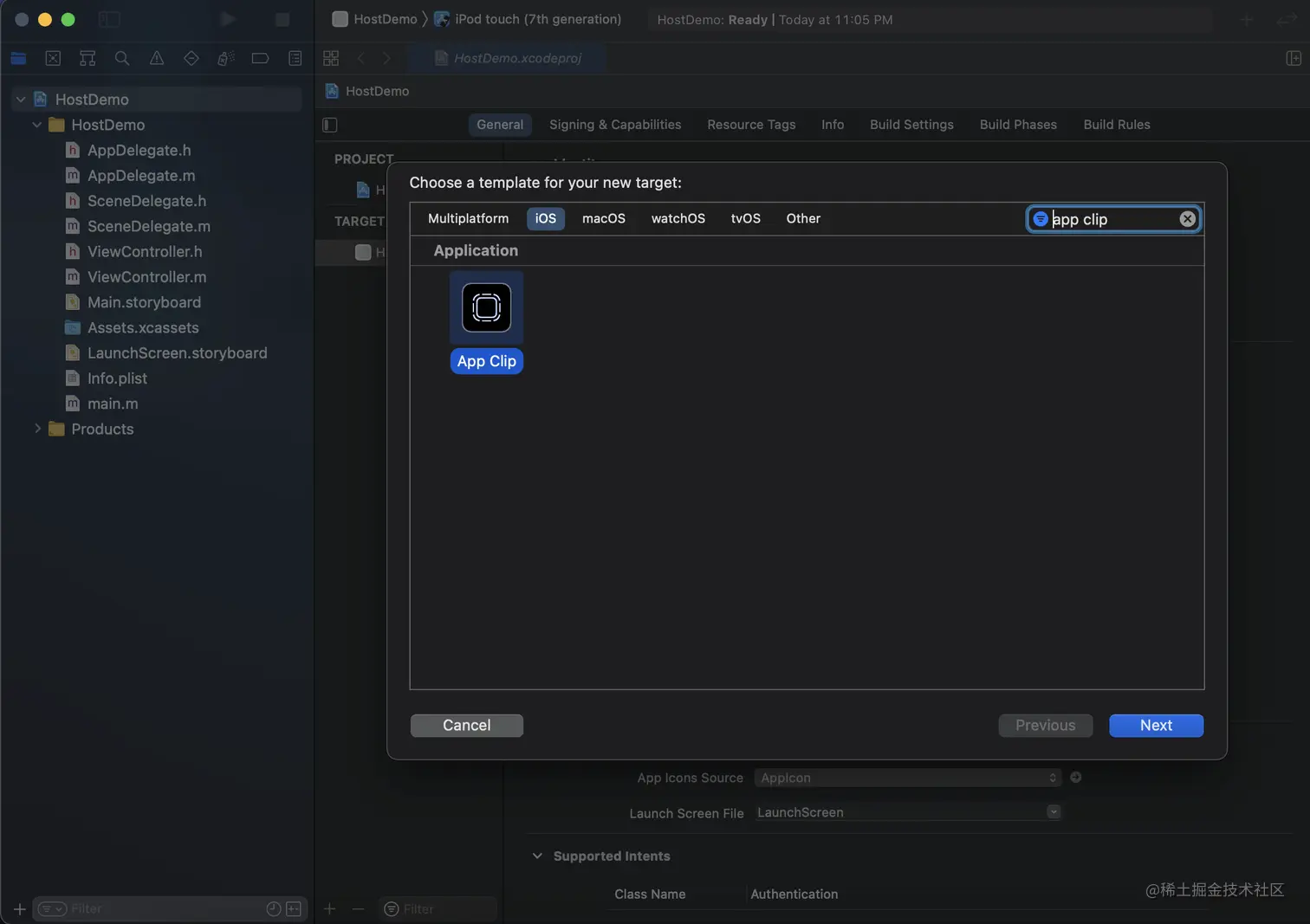Toggle the navigator sidebar button
1310x924 pixels.
click(x=109, y=19)
